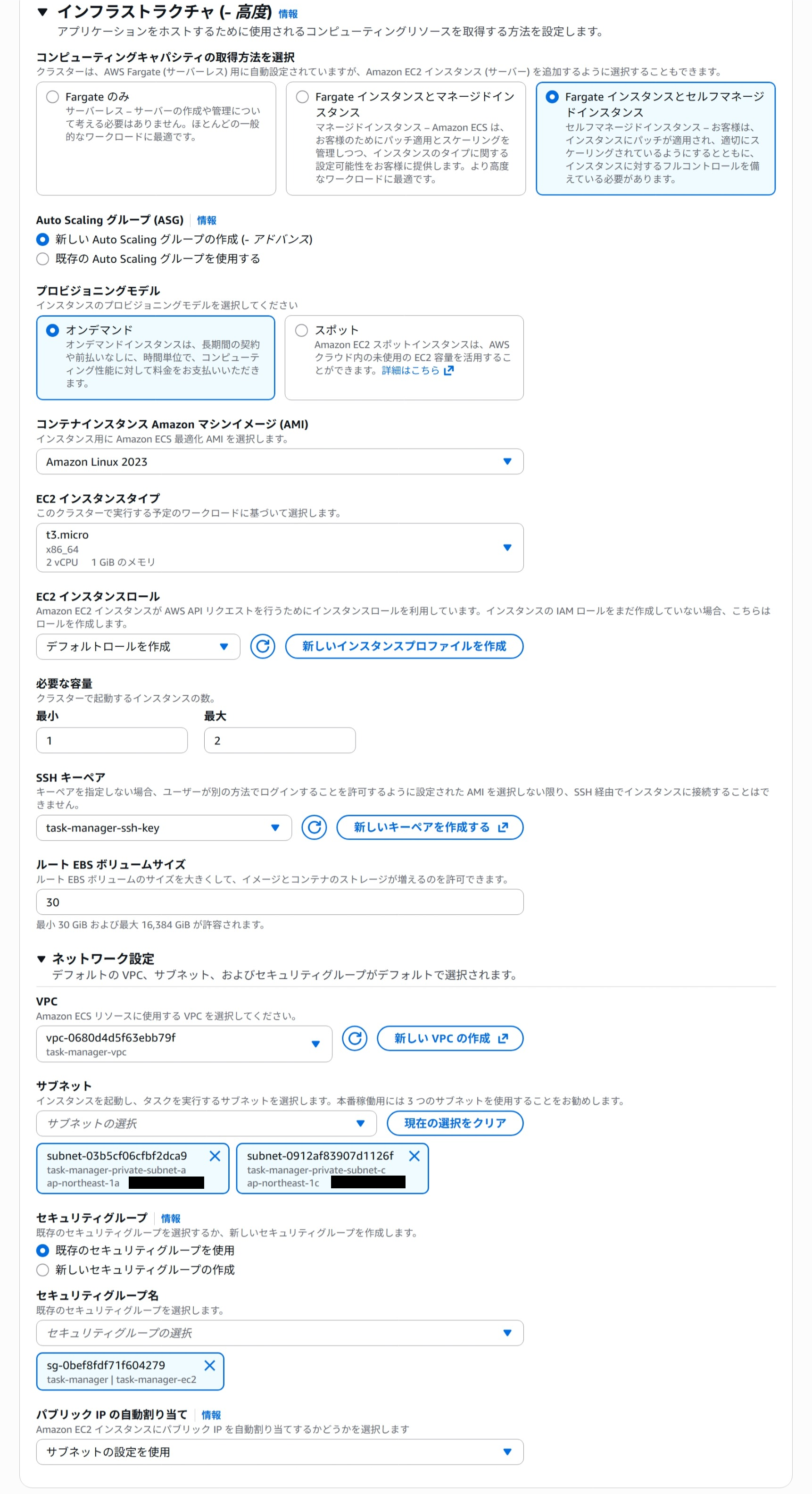
Task: Open 新しい VPC の作成 link
Action: (450, 1038)
